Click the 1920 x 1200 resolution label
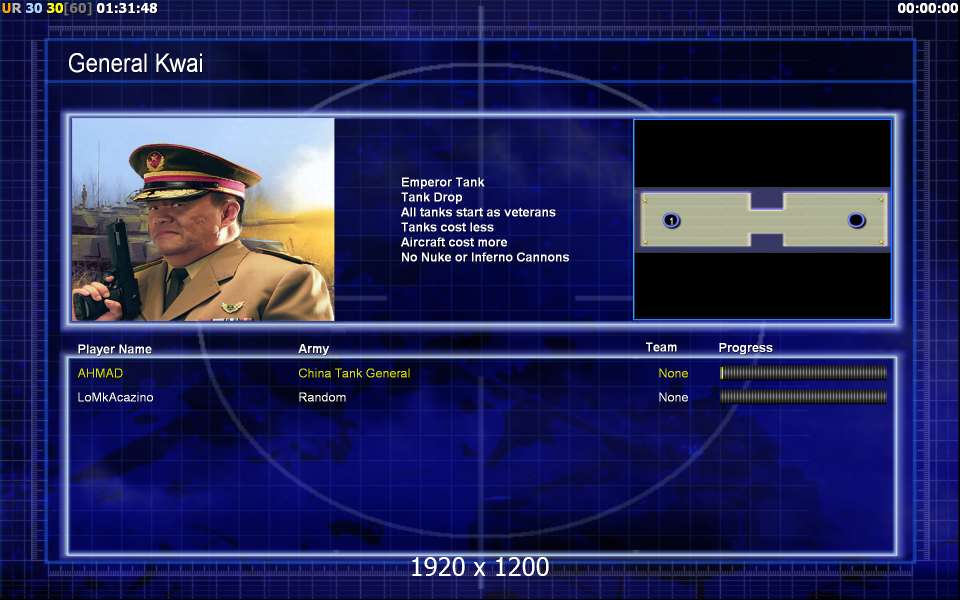Screen dimensions: 960x600 (x=479, y=567)
